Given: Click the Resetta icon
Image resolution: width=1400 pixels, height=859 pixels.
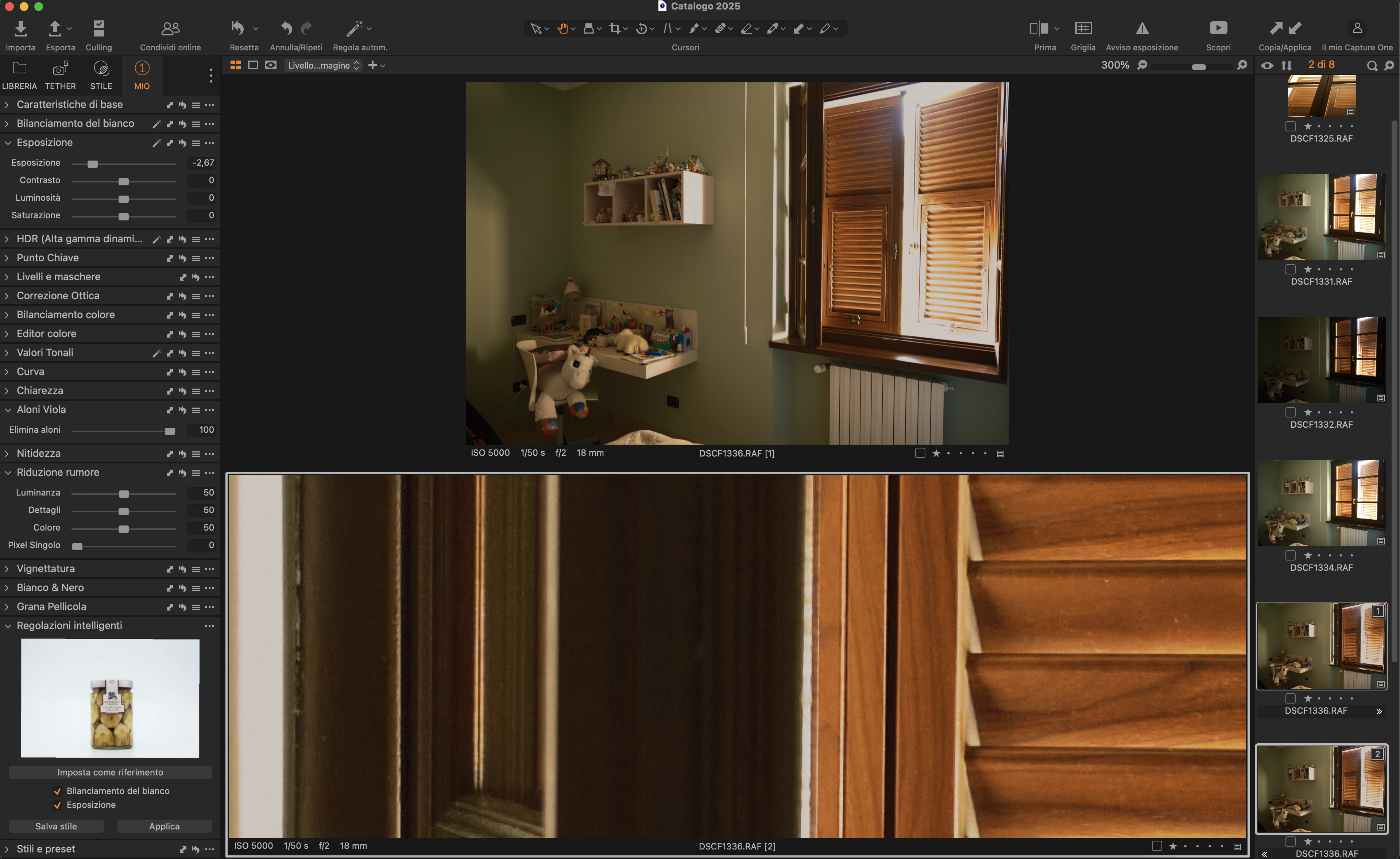Looking at the screenshot, I should point(237,28).
